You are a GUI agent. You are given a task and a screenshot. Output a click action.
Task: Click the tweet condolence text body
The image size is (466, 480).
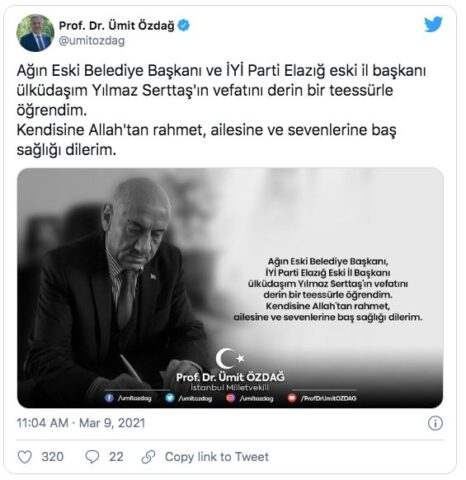tap(221, 110)
